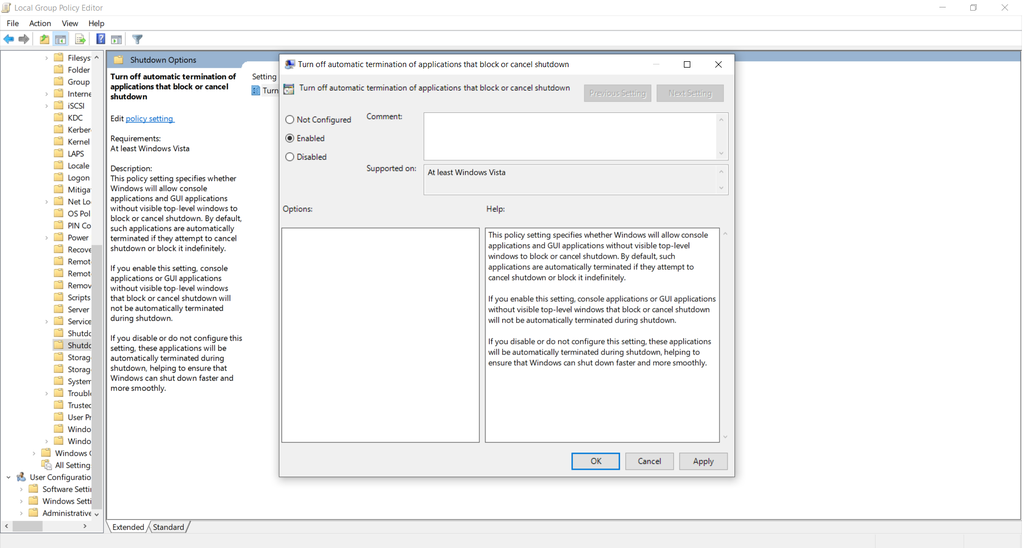Click the Next Setting button
The height and width of the screenshot is (548, 1024).
pyautogui.click(x=690, y=93)
